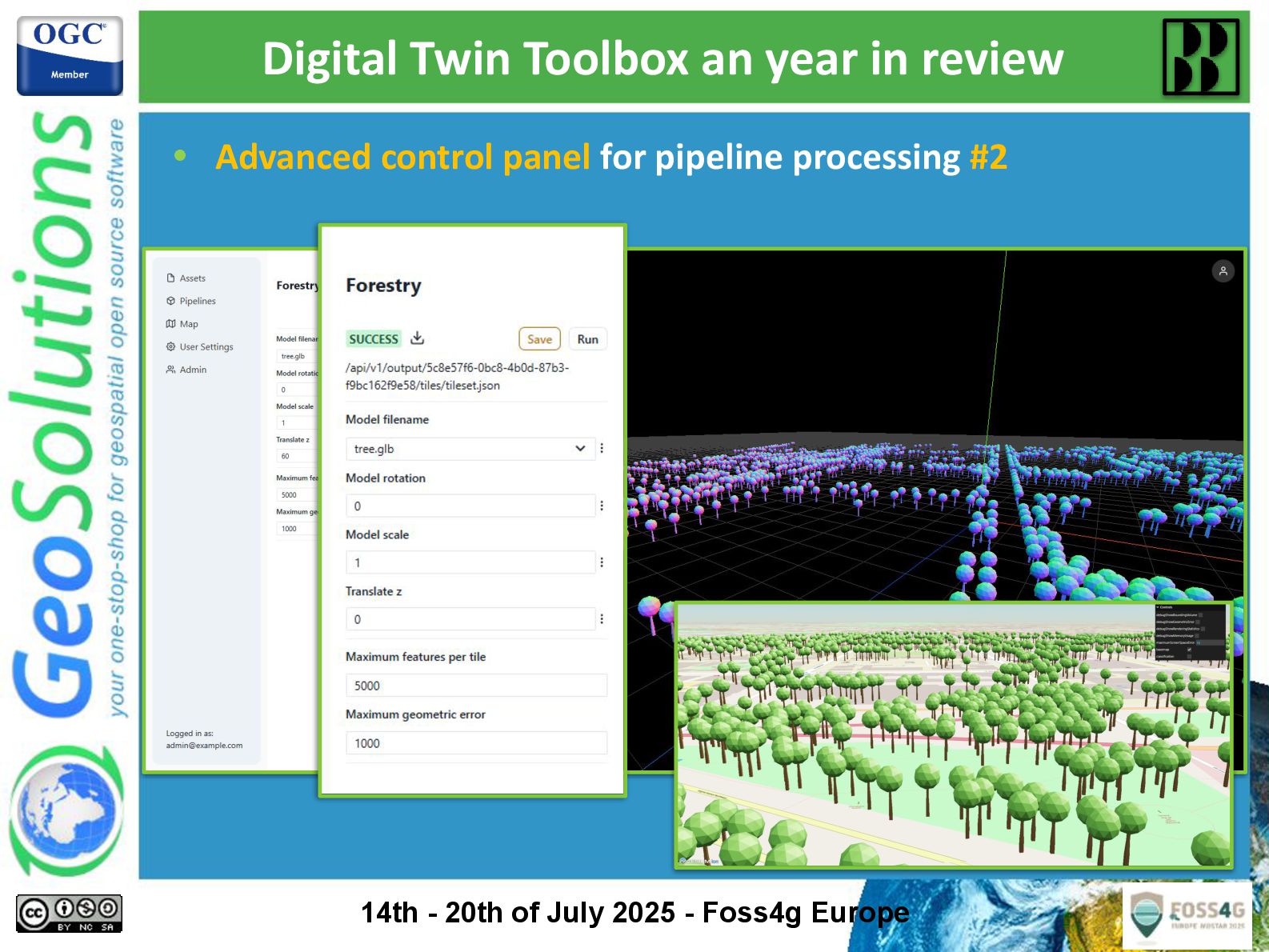Click the Model filename label

[387, 419]
